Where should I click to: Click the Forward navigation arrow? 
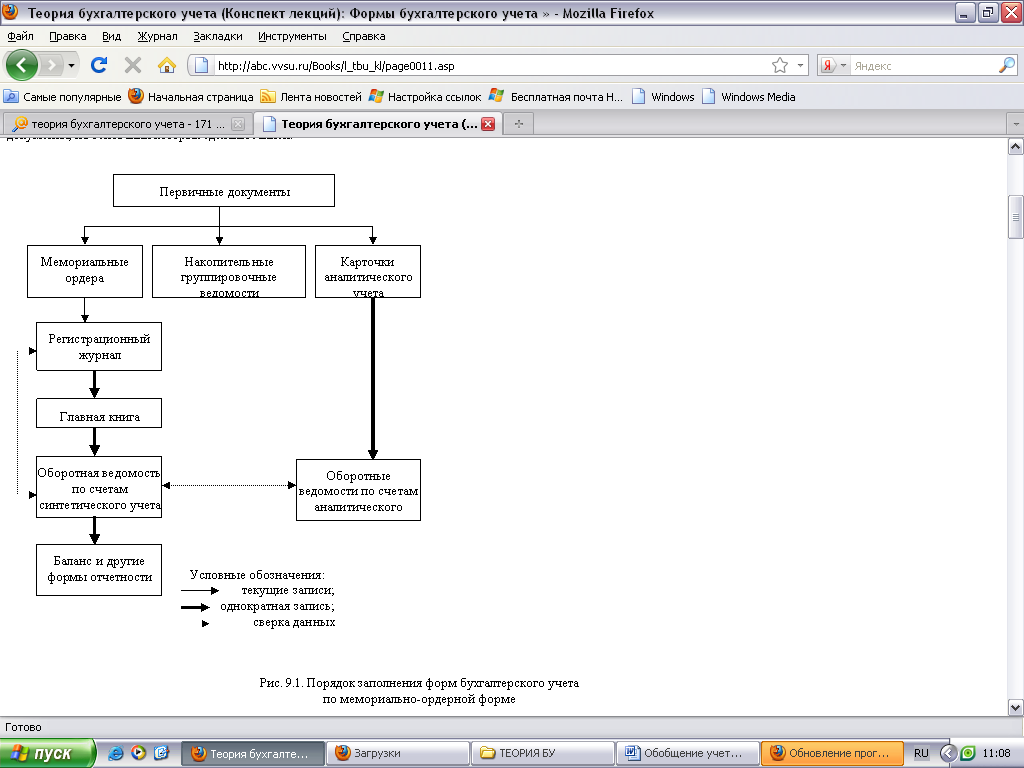pyautogui.click(x=52, y=65)
